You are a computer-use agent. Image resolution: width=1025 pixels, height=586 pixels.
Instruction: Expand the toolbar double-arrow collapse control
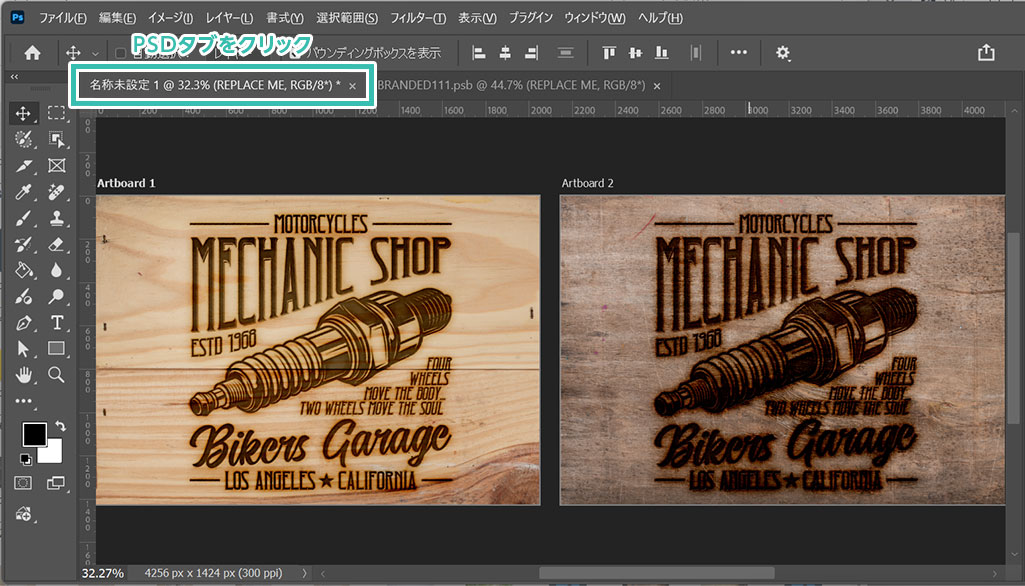click(15, 77)
